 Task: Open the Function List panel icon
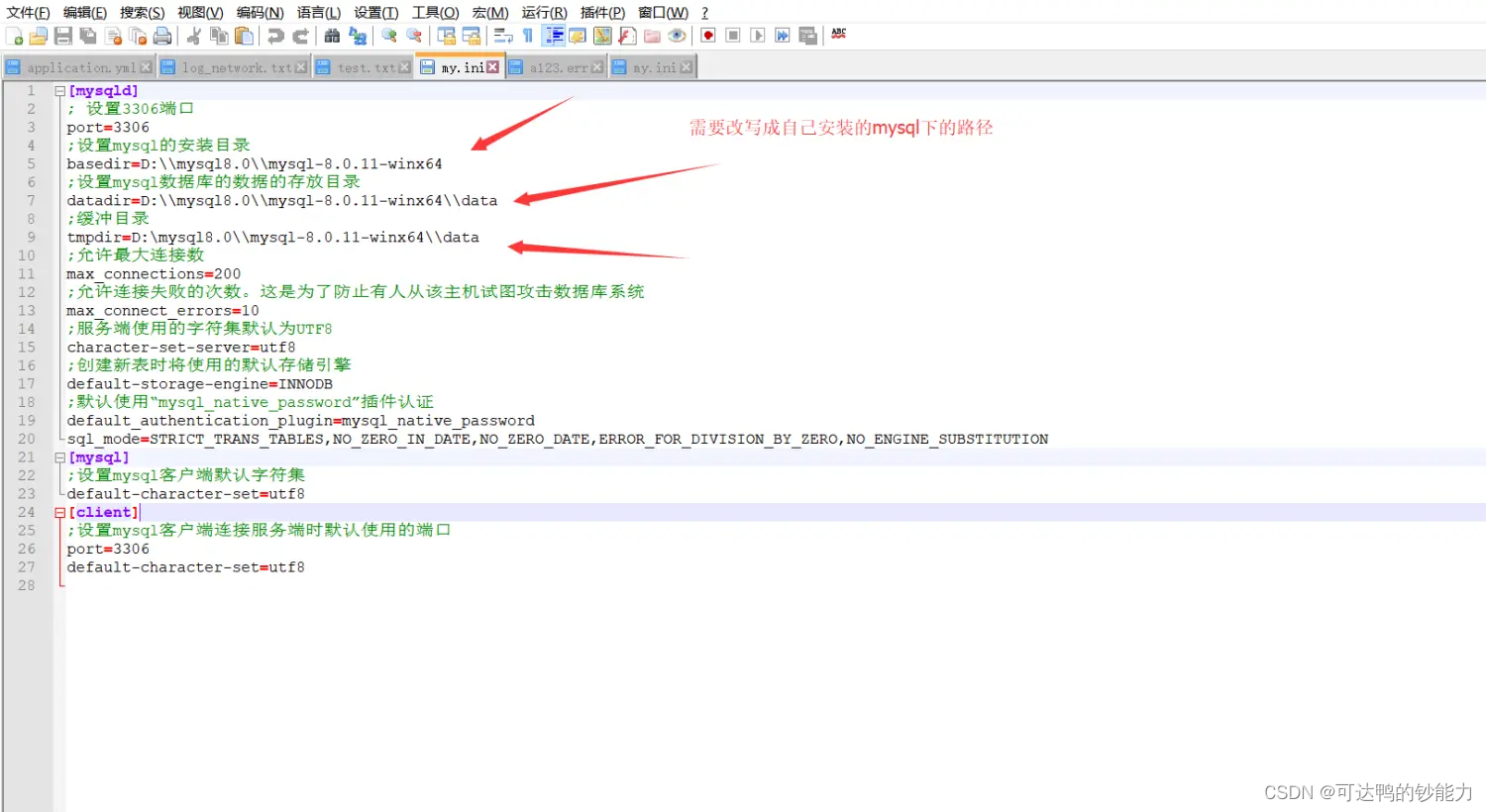626,36
